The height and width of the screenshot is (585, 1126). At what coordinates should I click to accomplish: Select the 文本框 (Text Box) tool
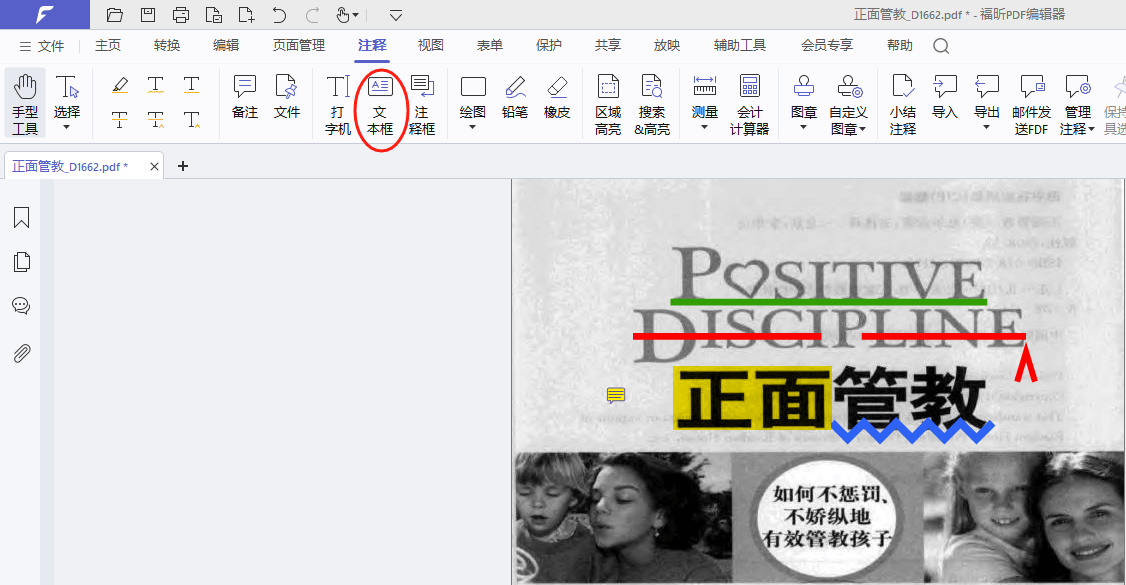[380, 104]
